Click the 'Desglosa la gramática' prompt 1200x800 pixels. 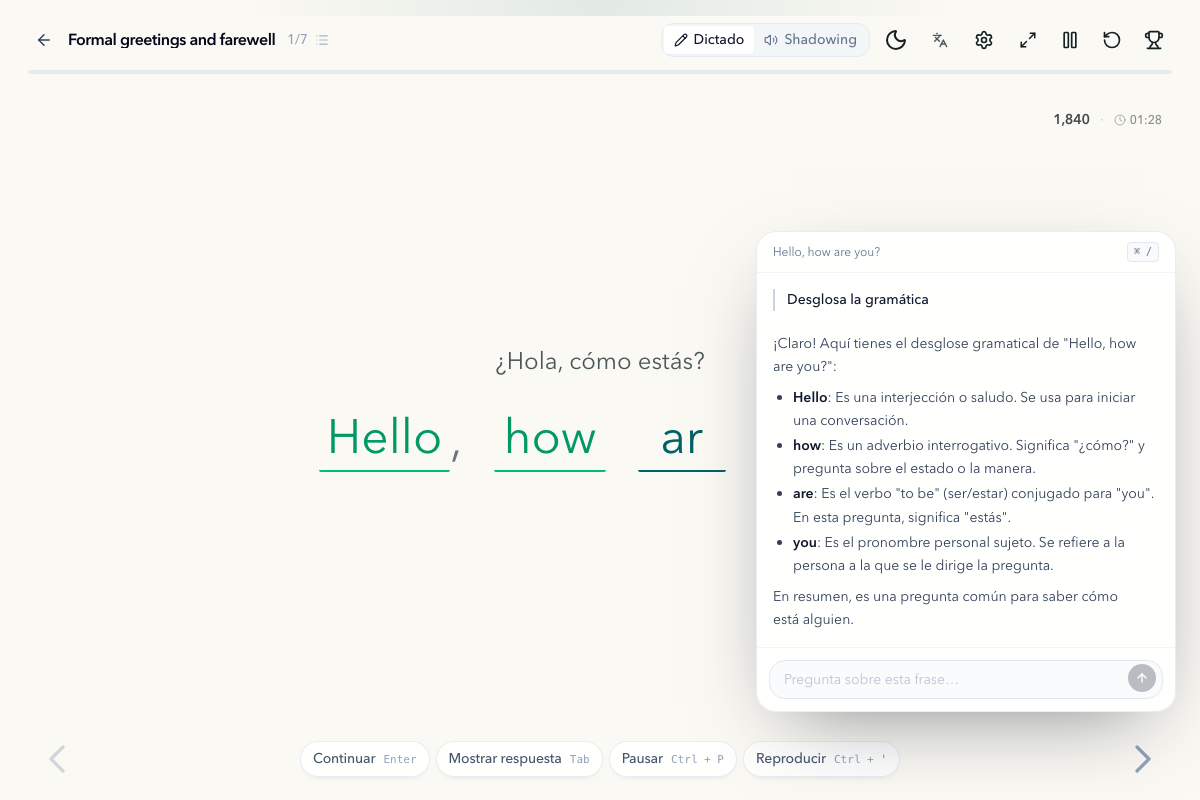(x=858, y=299)
